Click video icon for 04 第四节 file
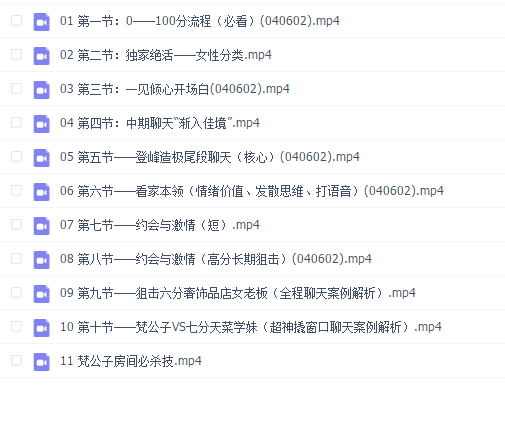 tap(42, 124)
